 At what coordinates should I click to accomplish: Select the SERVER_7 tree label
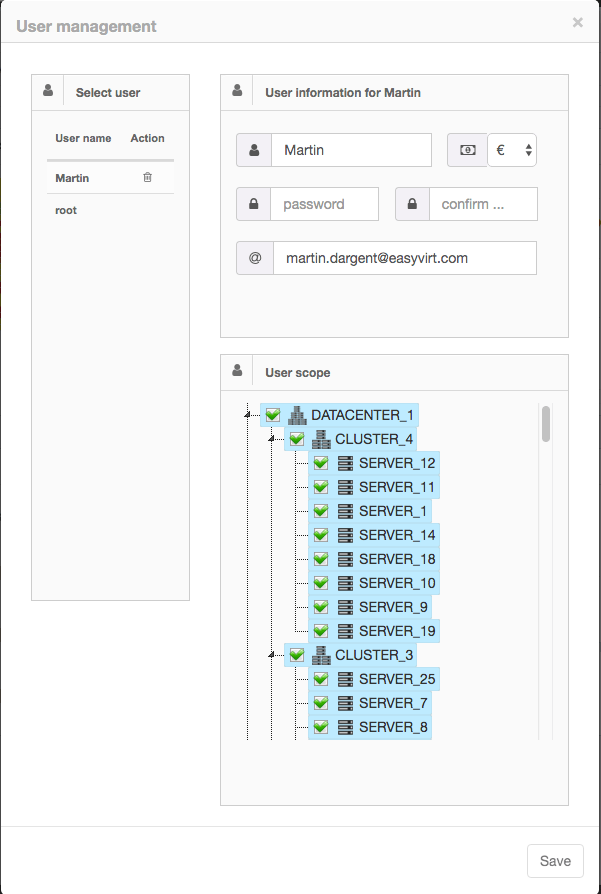[x=393, y=703]
